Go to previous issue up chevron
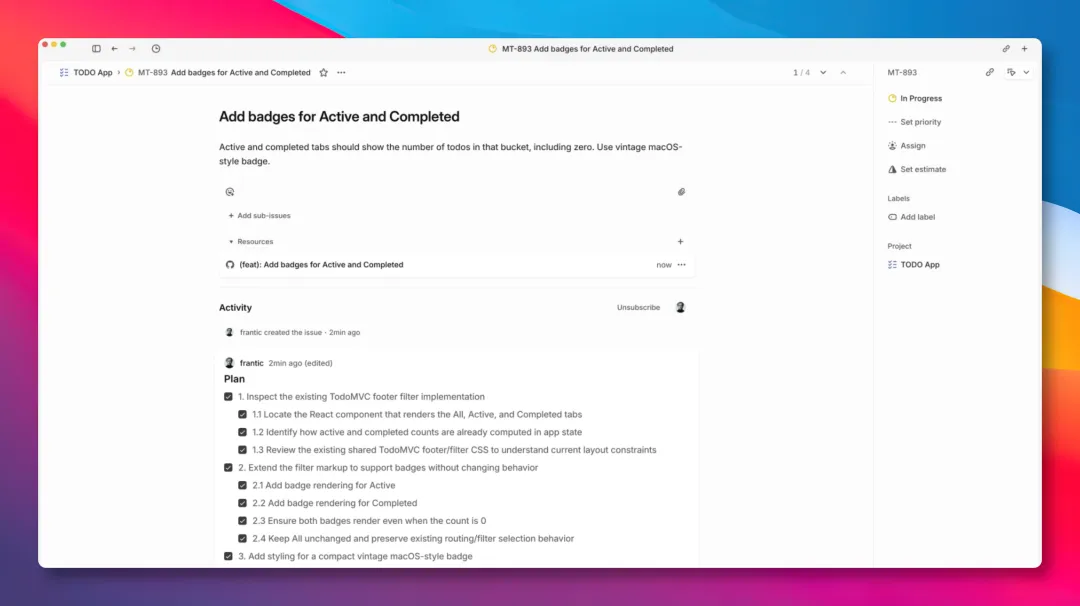 pos(843,72)
